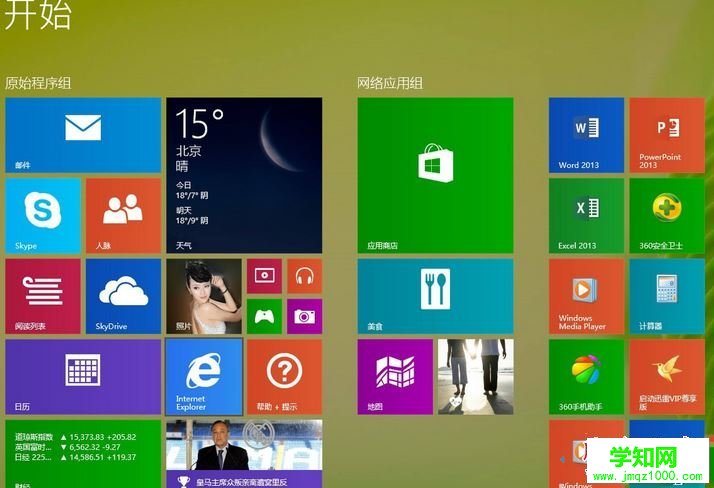Launch Internet Explorer tile
The height and width of the screenshot is (488, 714).
click(x=204, y=377)
